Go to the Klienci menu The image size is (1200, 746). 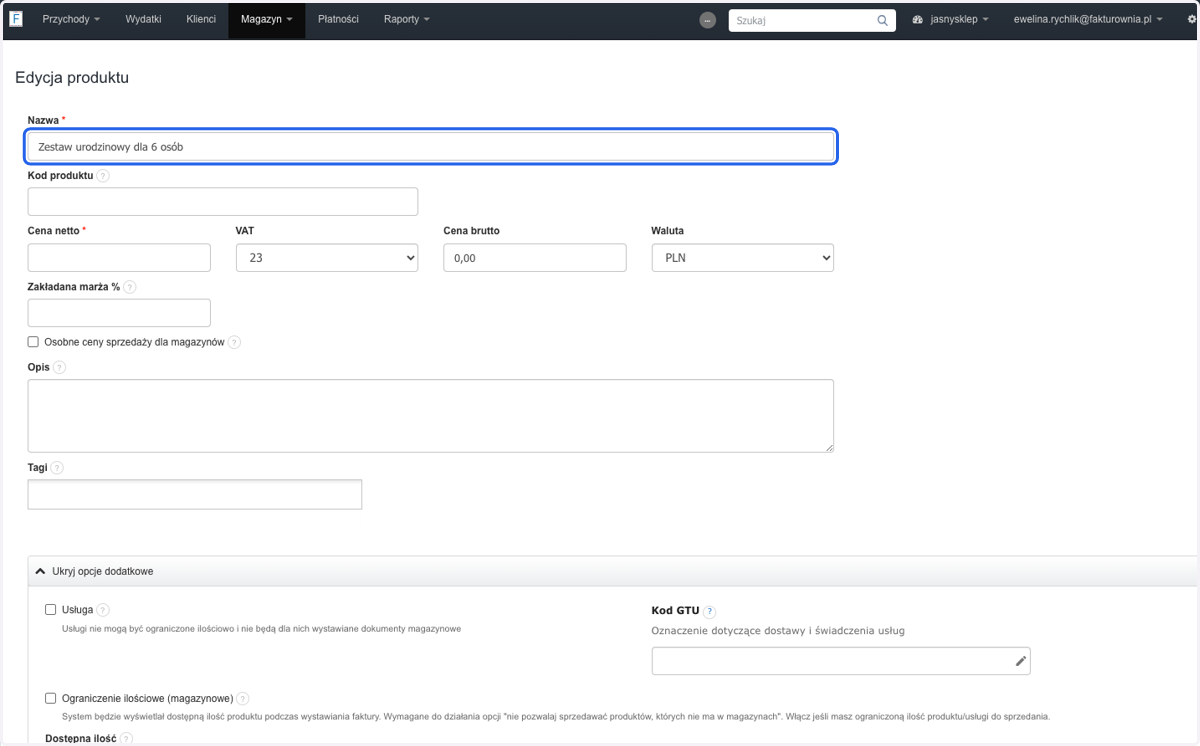pos(201,19)
